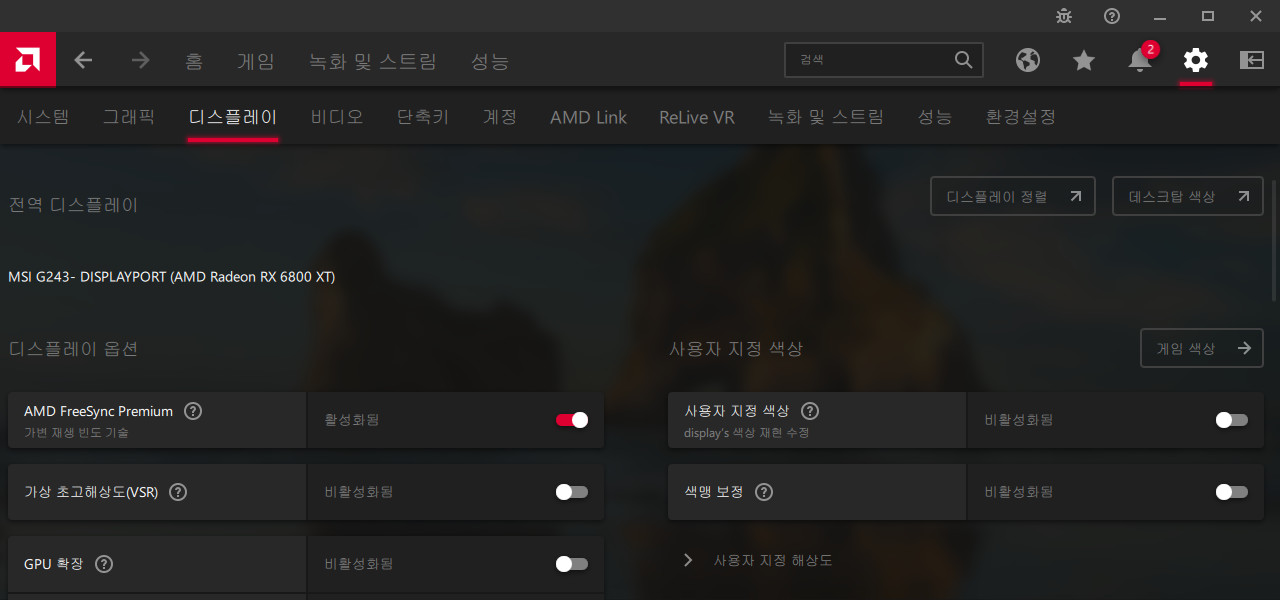The image size is (1280, 600).
Task: Turn on 사용자 지정 색상 toggle
Action: click(x=1232, y=420)
